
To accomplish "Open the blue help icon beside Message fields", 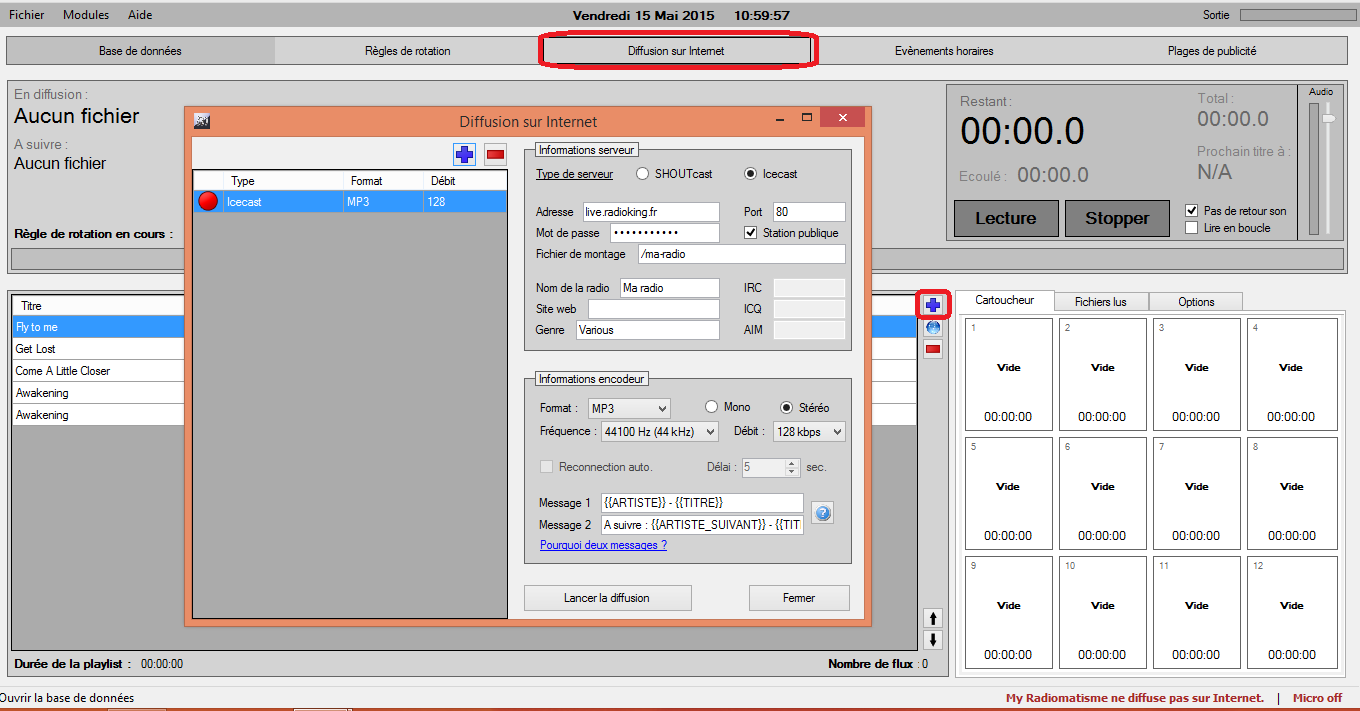I will click(822, 513).
